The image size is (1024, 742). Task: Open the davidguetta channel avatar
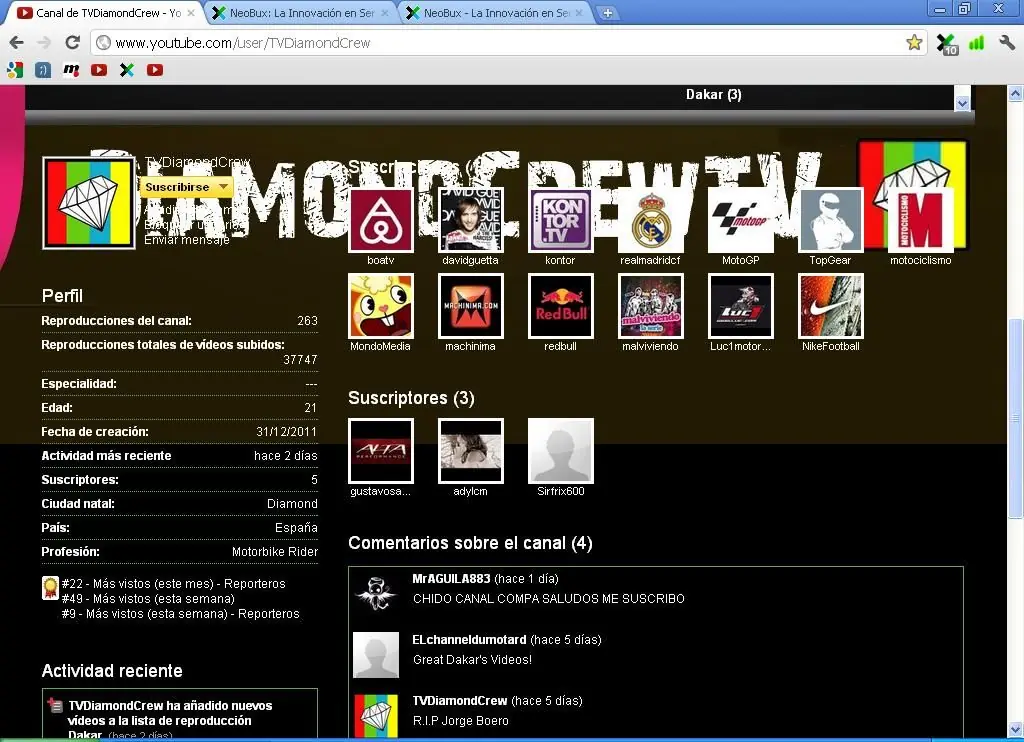pos(471,220)
